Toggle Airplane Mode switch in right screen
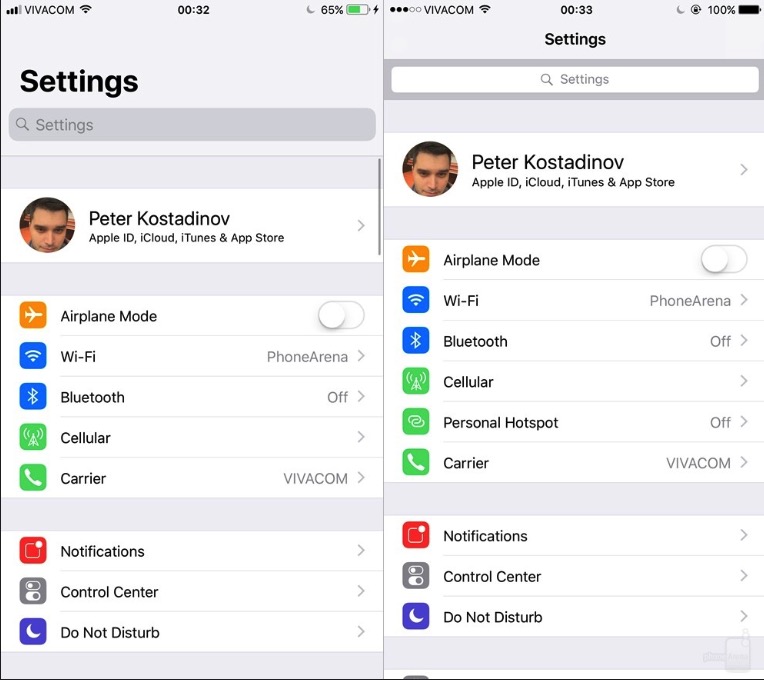Viewport: 764px width, 680px height. pos(724,259)
